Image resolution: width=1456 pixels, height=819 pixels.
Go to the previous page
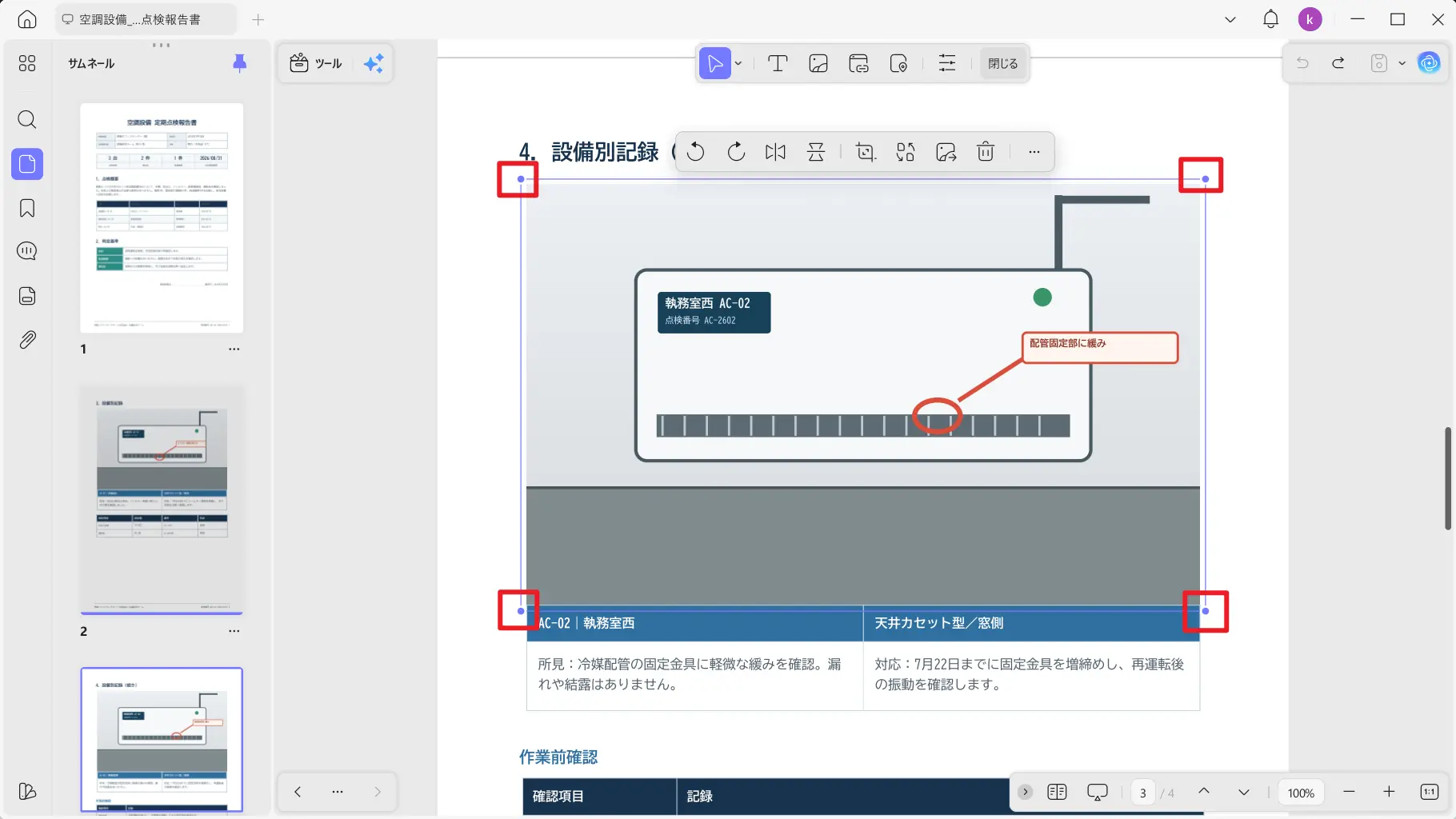[1204, 792]
